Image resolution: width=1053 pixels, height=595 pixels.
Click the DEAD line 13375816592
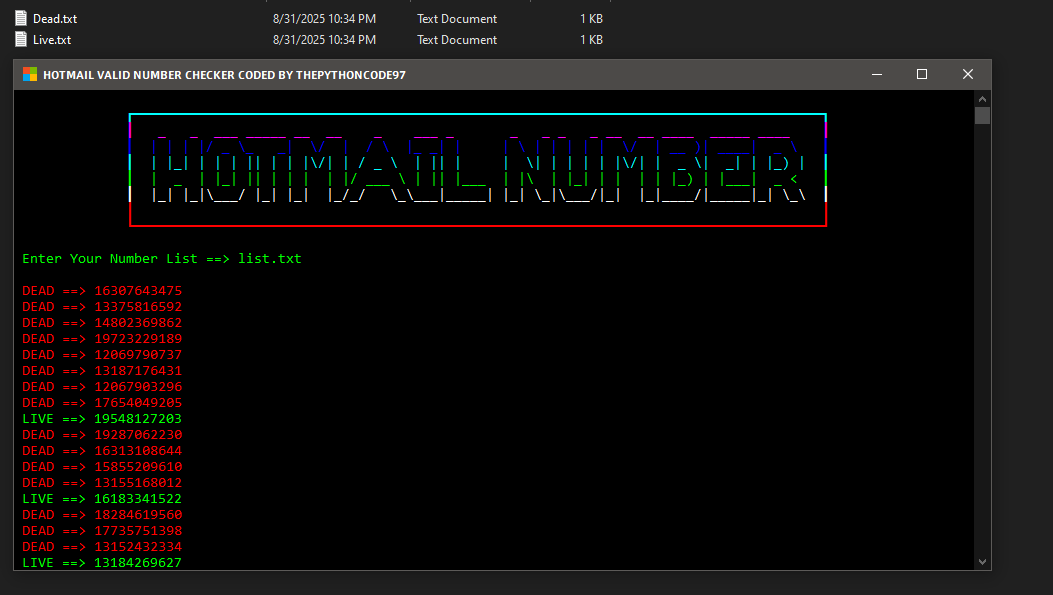102,307
